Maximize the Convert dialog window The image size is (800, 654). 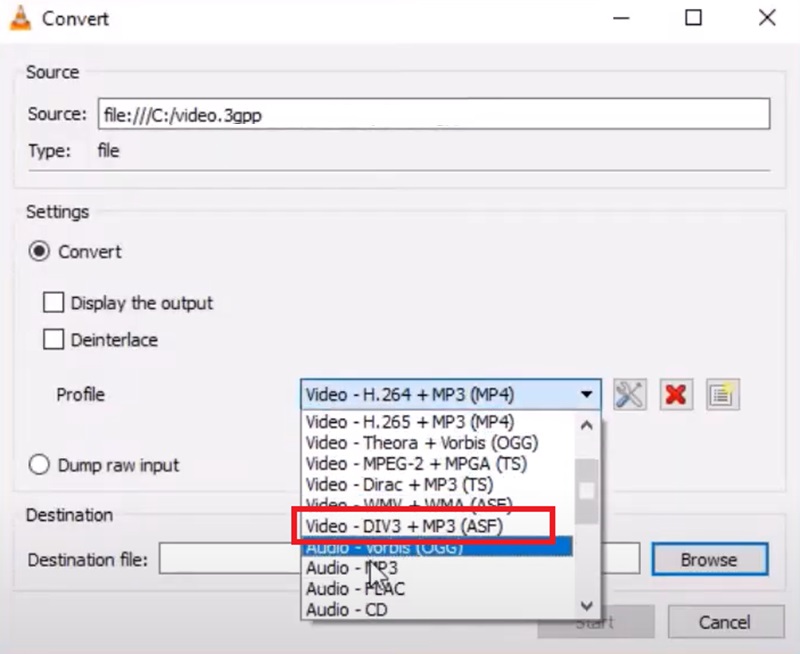click(693, 18)
